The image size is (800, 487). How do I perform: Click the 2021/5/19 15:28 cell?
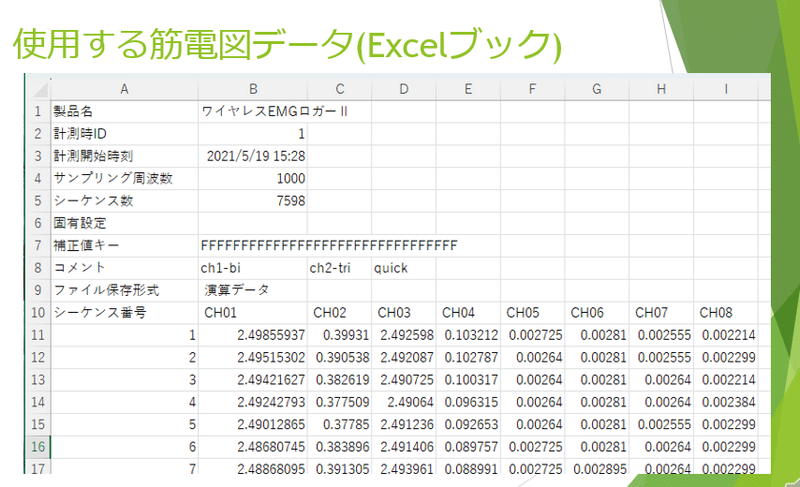tap(253, 156)
